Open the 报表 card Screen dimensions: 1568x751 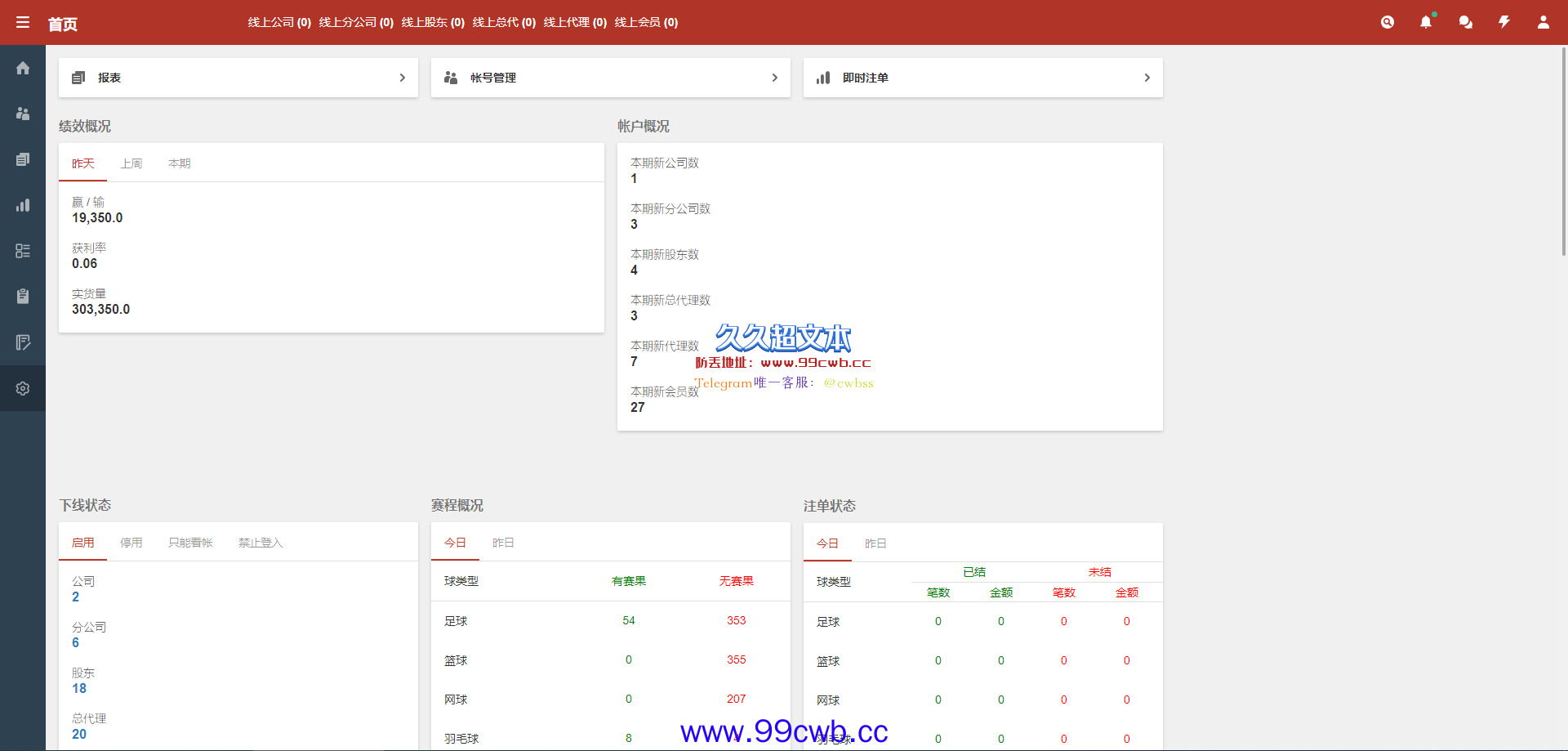(238, 78)
